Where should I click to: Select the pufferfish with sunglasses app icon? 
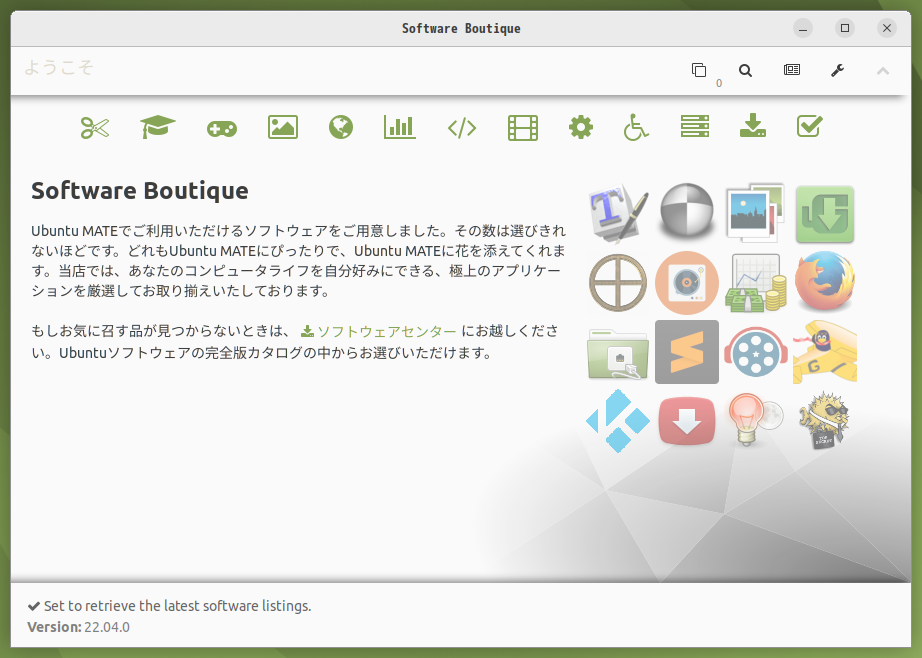click(825, 421)
